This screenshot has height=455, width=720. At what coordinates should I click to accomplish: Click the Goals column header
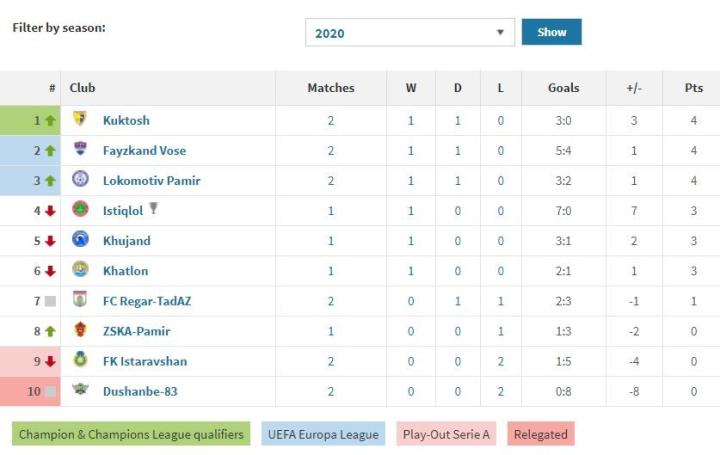563,88
